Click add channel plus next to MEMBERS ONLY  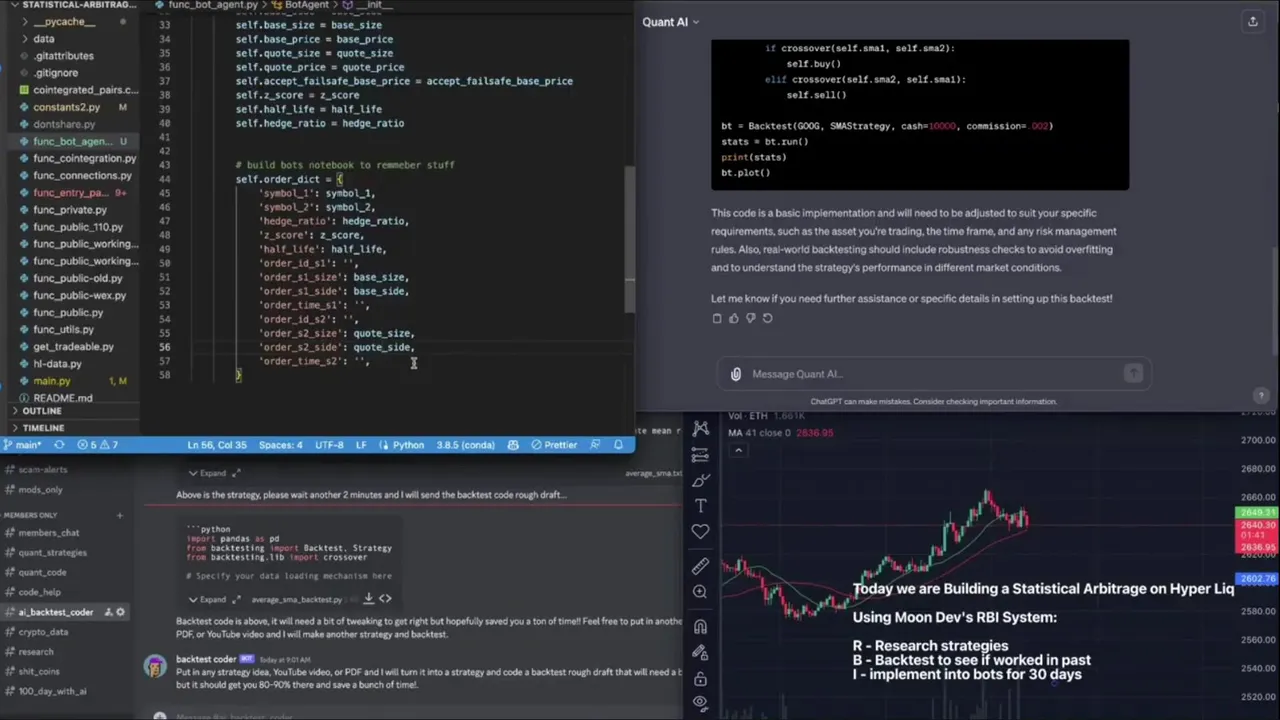coord(119,515)
